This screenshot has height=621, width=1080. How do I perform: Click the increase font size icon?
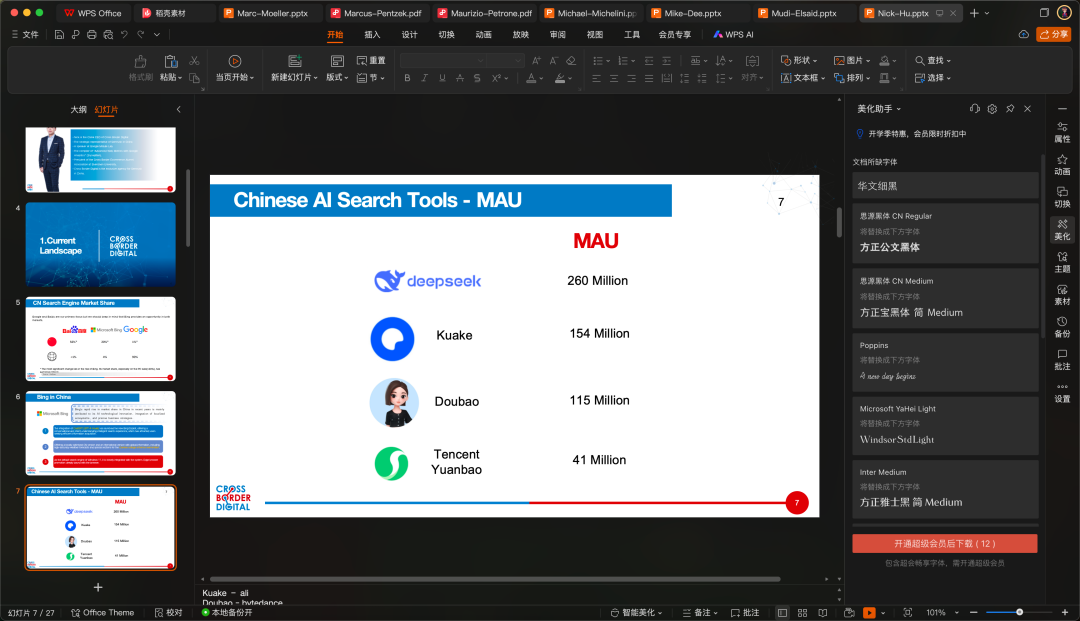click(537, 61)
